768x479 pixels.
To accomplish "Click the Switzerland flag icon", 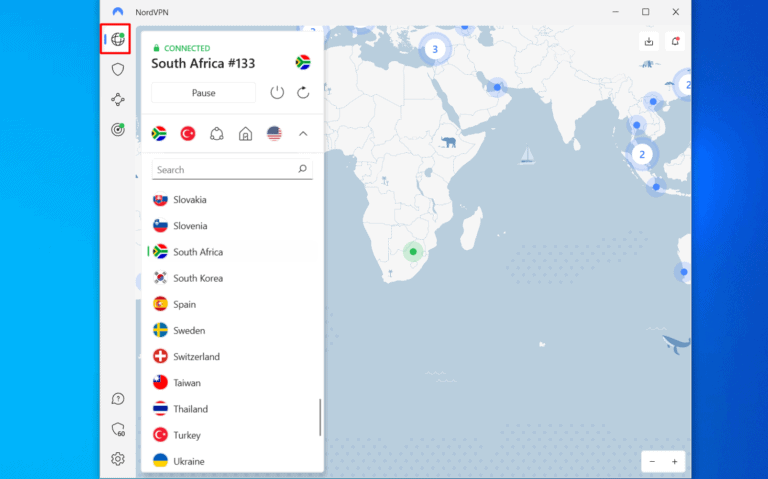I will click(x=160, y=357).
